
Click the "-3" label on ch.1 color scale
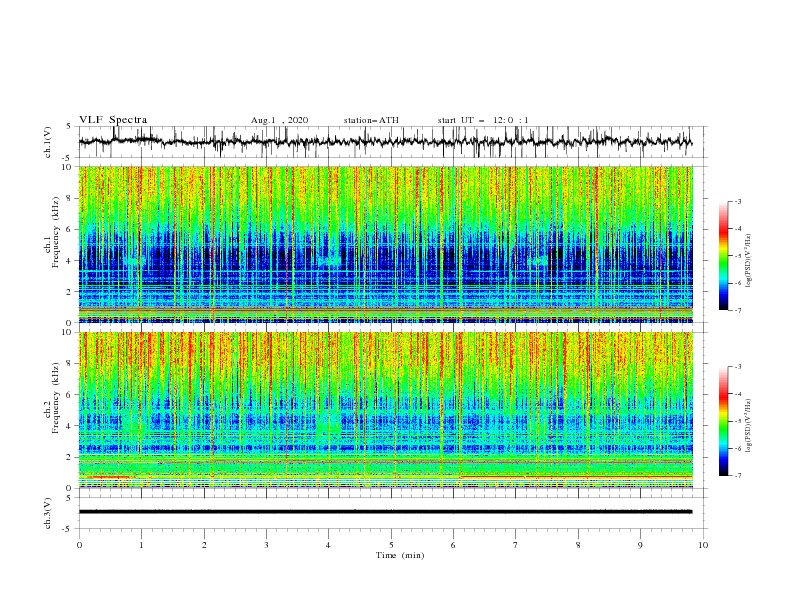click(737, 201)
